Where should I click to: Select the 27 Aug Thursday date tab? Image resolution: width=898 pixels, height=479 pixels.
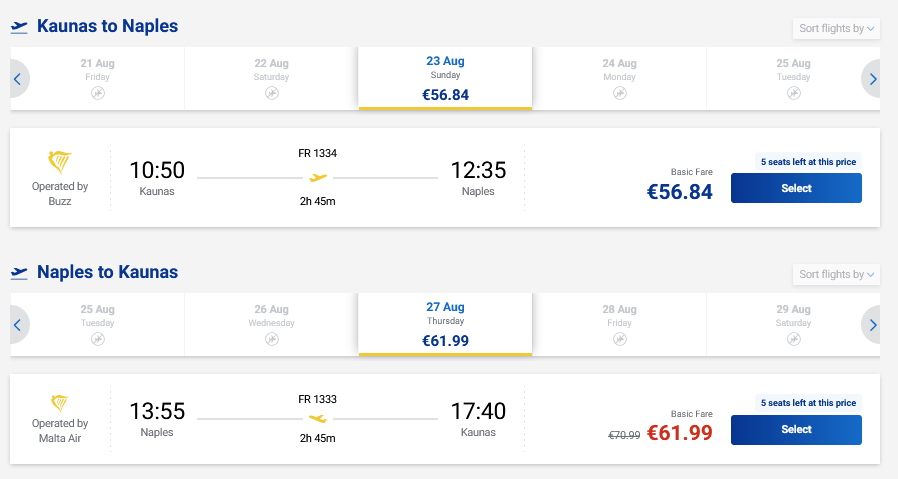click(x=445, y=324)
